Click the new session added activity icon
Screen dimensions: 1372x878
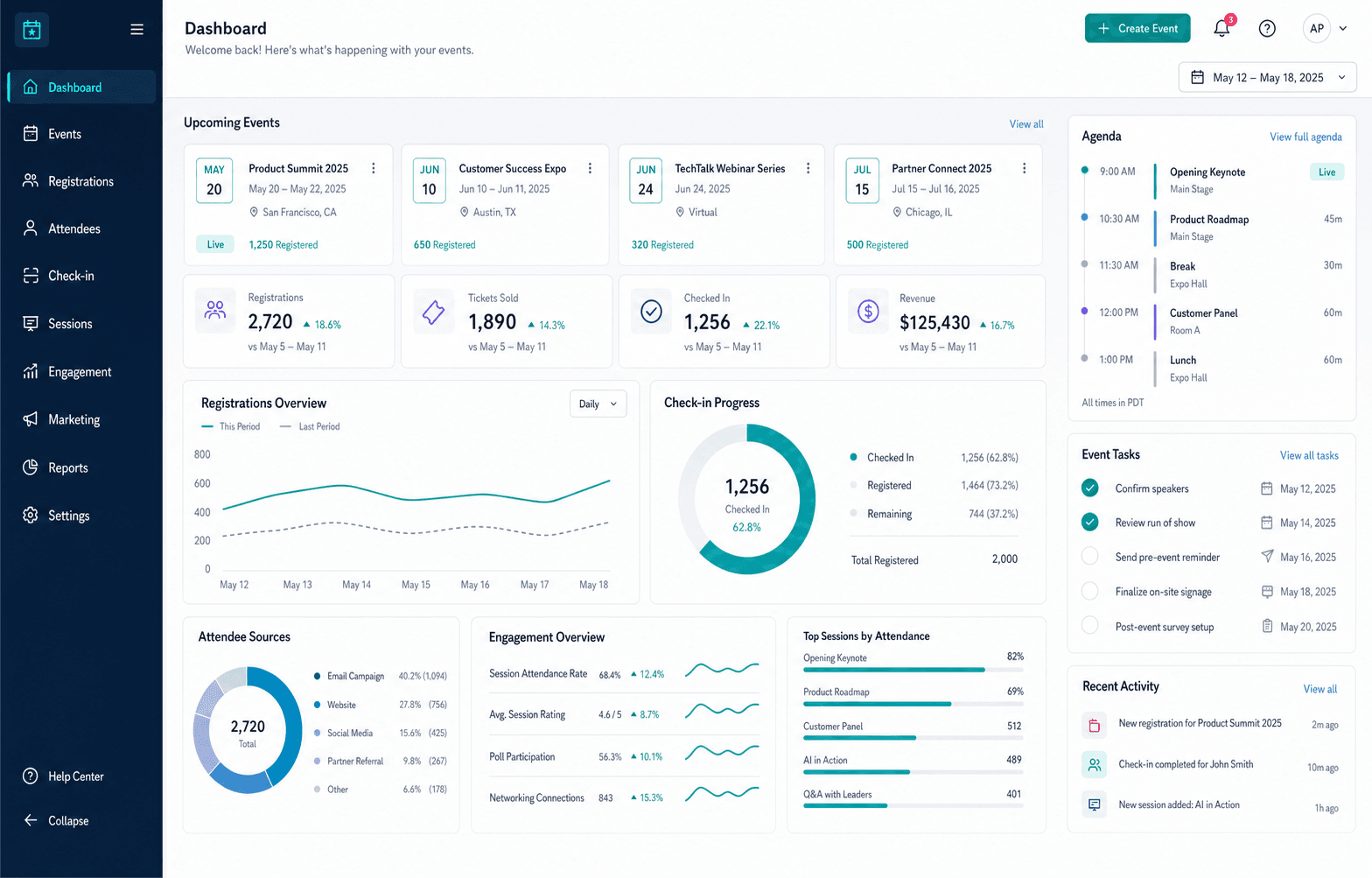point(1094,804)
